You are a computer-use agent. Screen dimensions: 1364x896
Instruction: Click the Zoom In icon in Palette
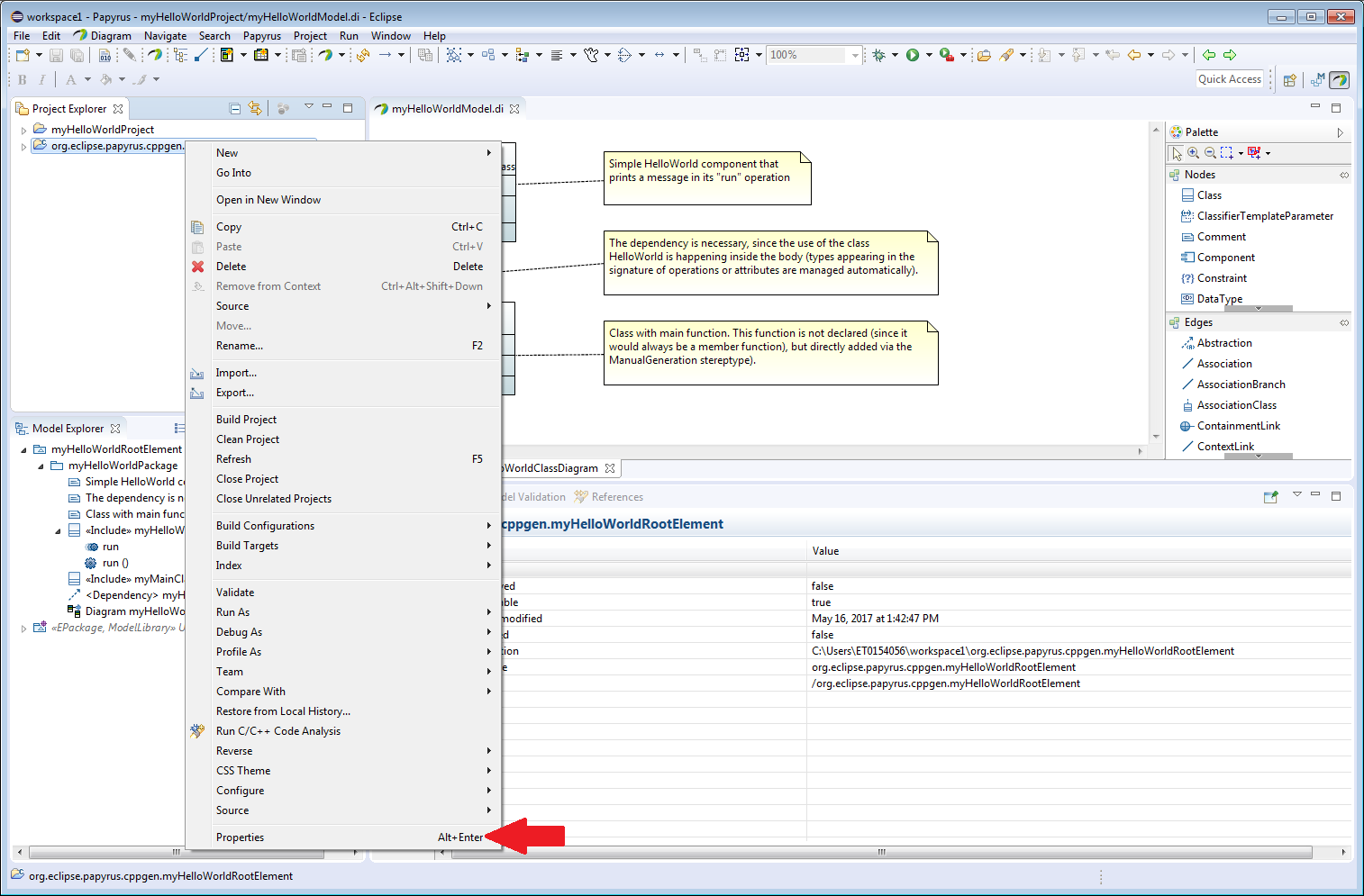(x=1193, y=153)
